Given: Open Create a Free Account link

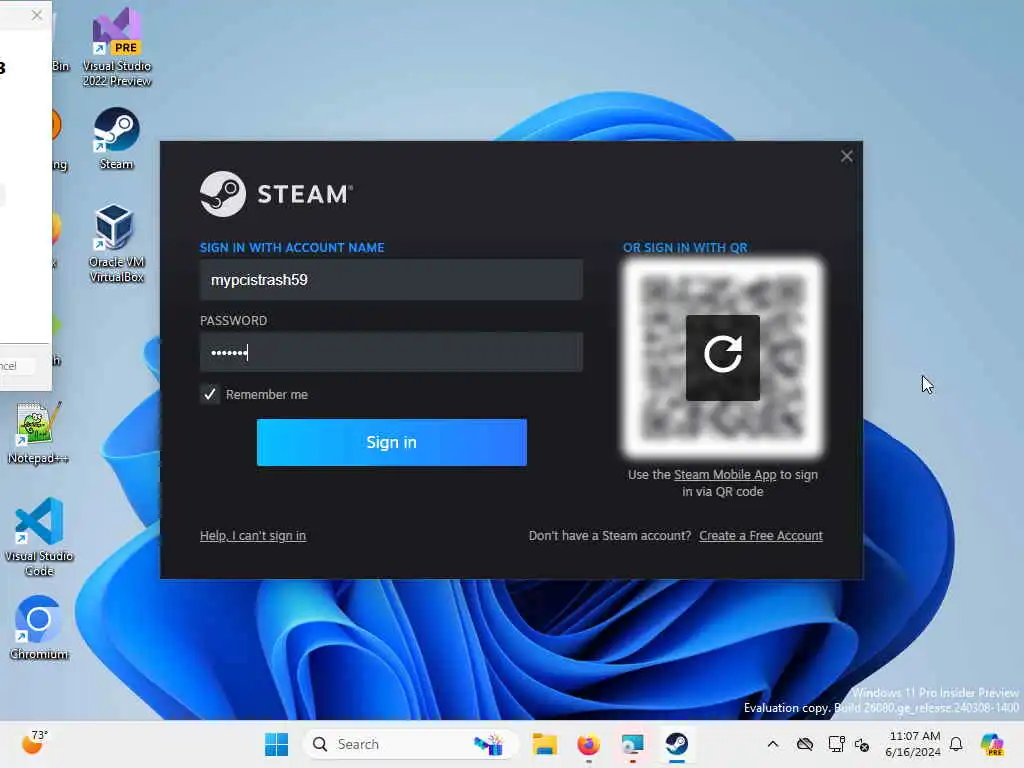Looking at the screenshot, I should (761, 536).
